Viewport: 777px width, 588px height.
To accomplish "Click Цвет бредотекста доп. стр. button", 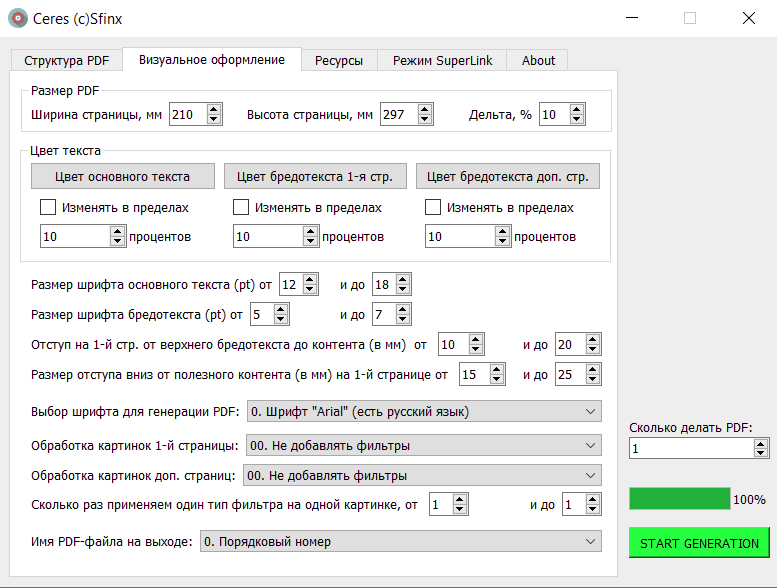I will click(x=507, y=176).
